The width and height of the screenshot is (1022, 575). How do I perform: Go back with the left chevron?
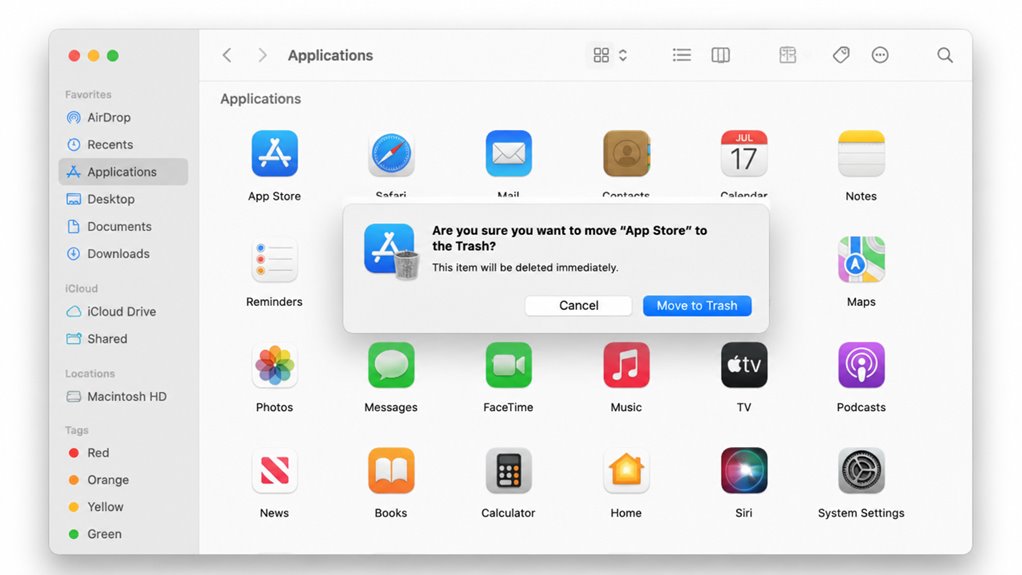(227, 55)
